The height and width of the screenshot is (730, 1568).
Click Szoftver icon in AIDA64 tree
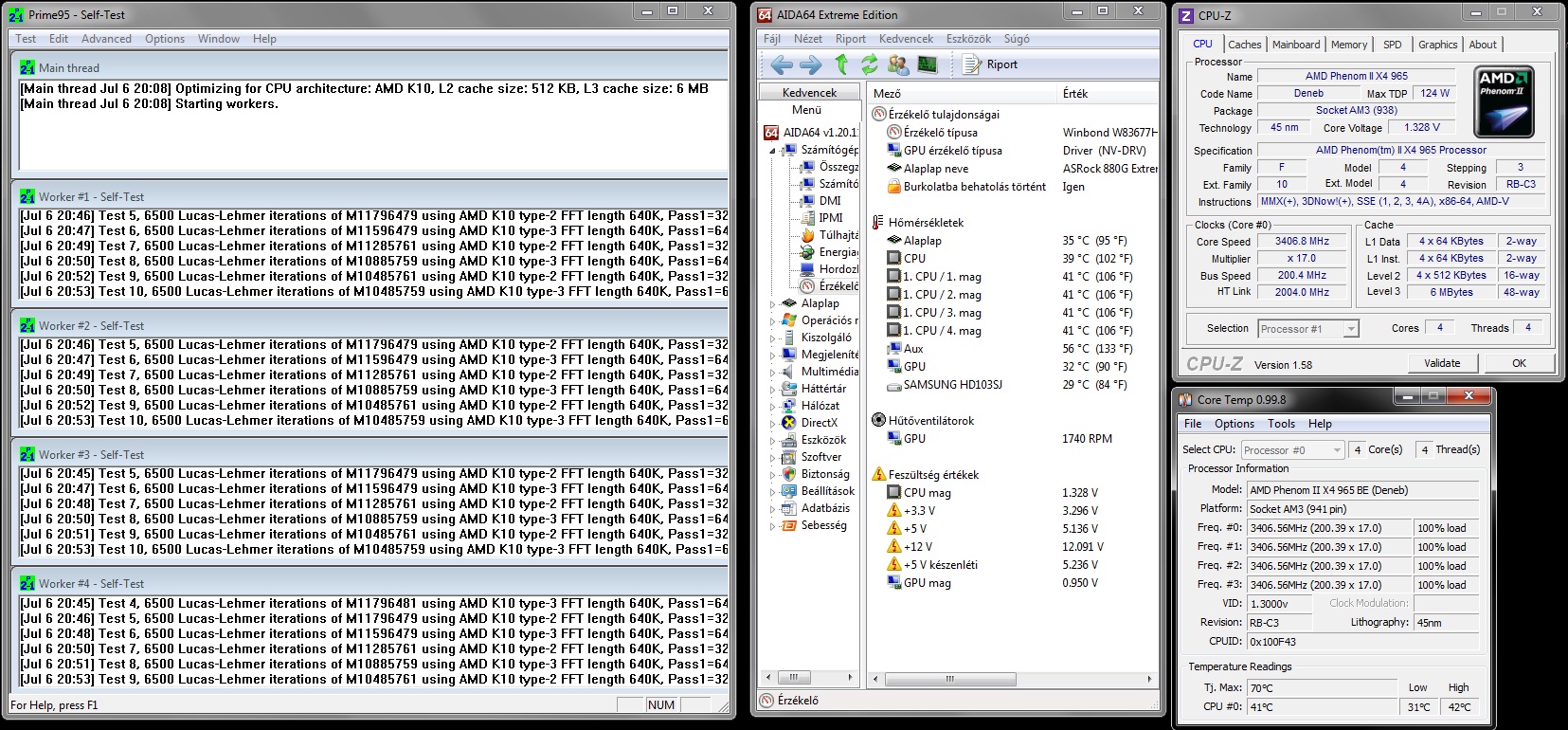[x=789, y=457]
